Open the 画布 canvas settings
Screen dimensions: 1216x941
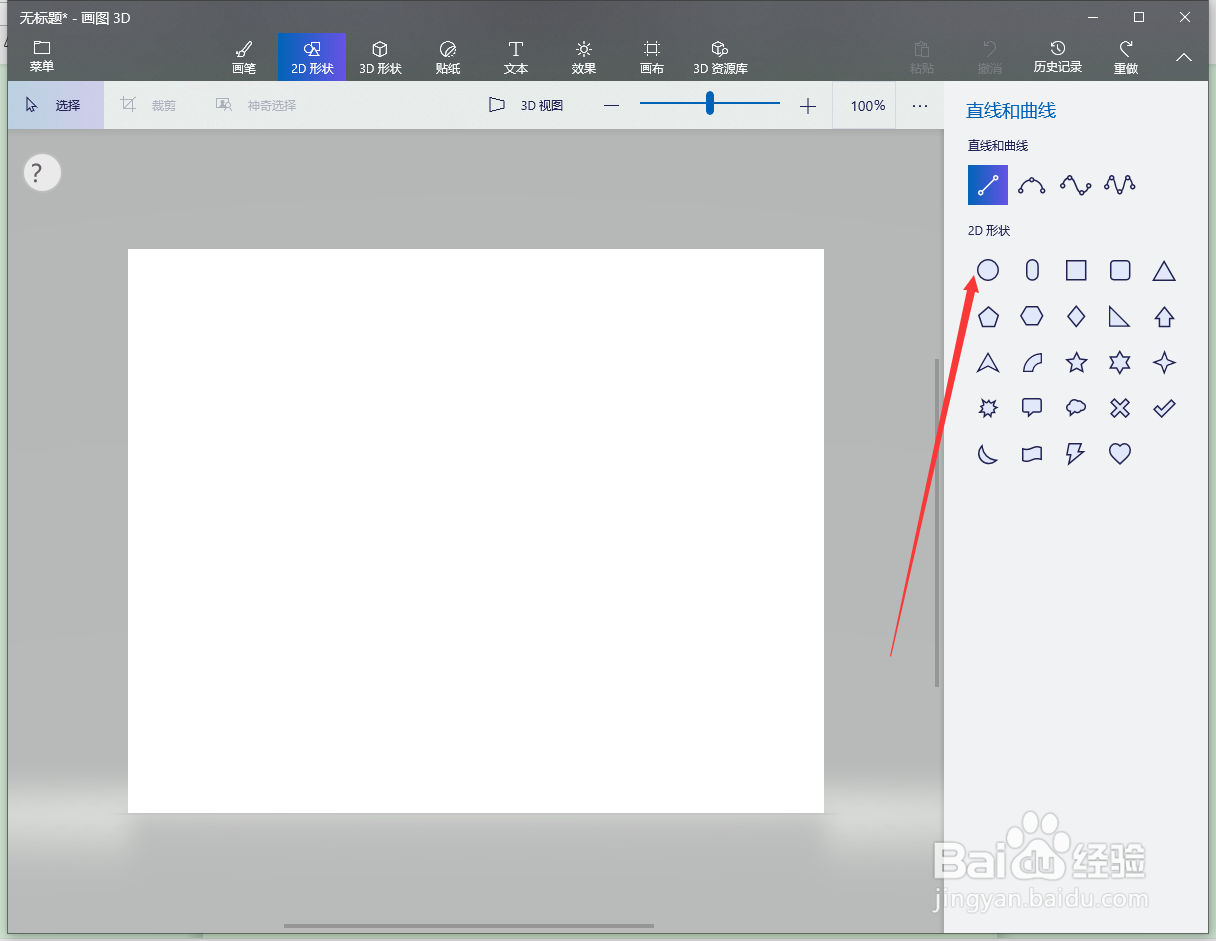click(652, 57)
